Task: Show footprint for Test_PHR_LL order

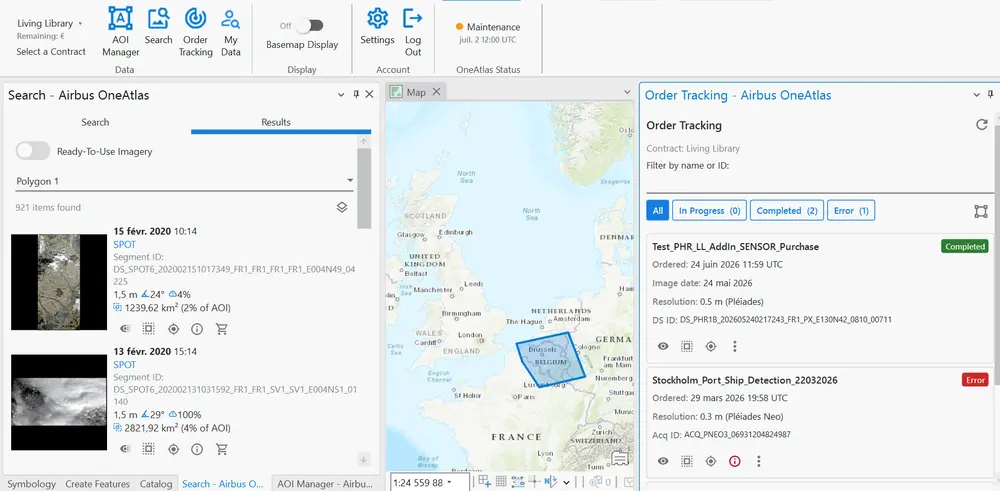Action: (x=687, y=346)
